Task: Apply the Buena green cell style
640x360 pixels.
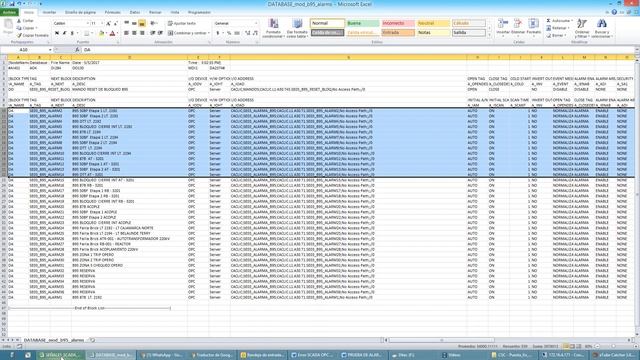Action: pos(363,23)
